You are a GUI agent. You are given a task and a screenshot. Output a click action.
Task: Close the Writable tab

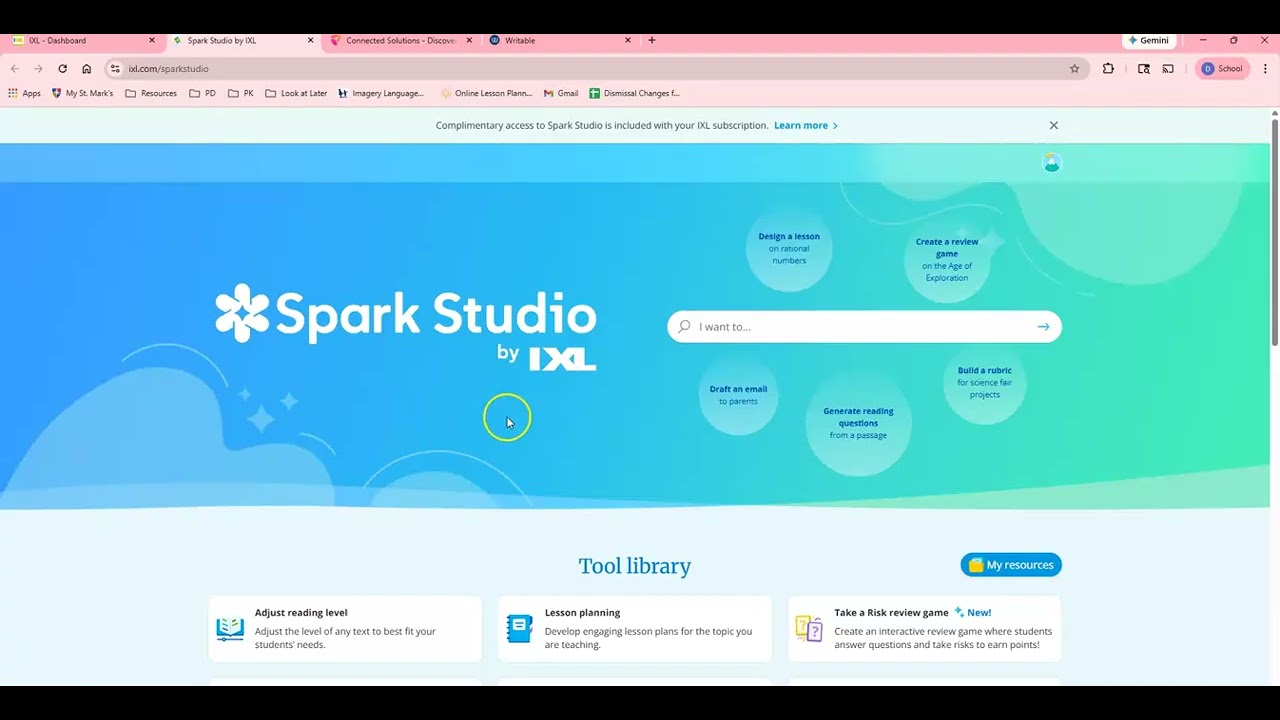(x=628, y=41)
